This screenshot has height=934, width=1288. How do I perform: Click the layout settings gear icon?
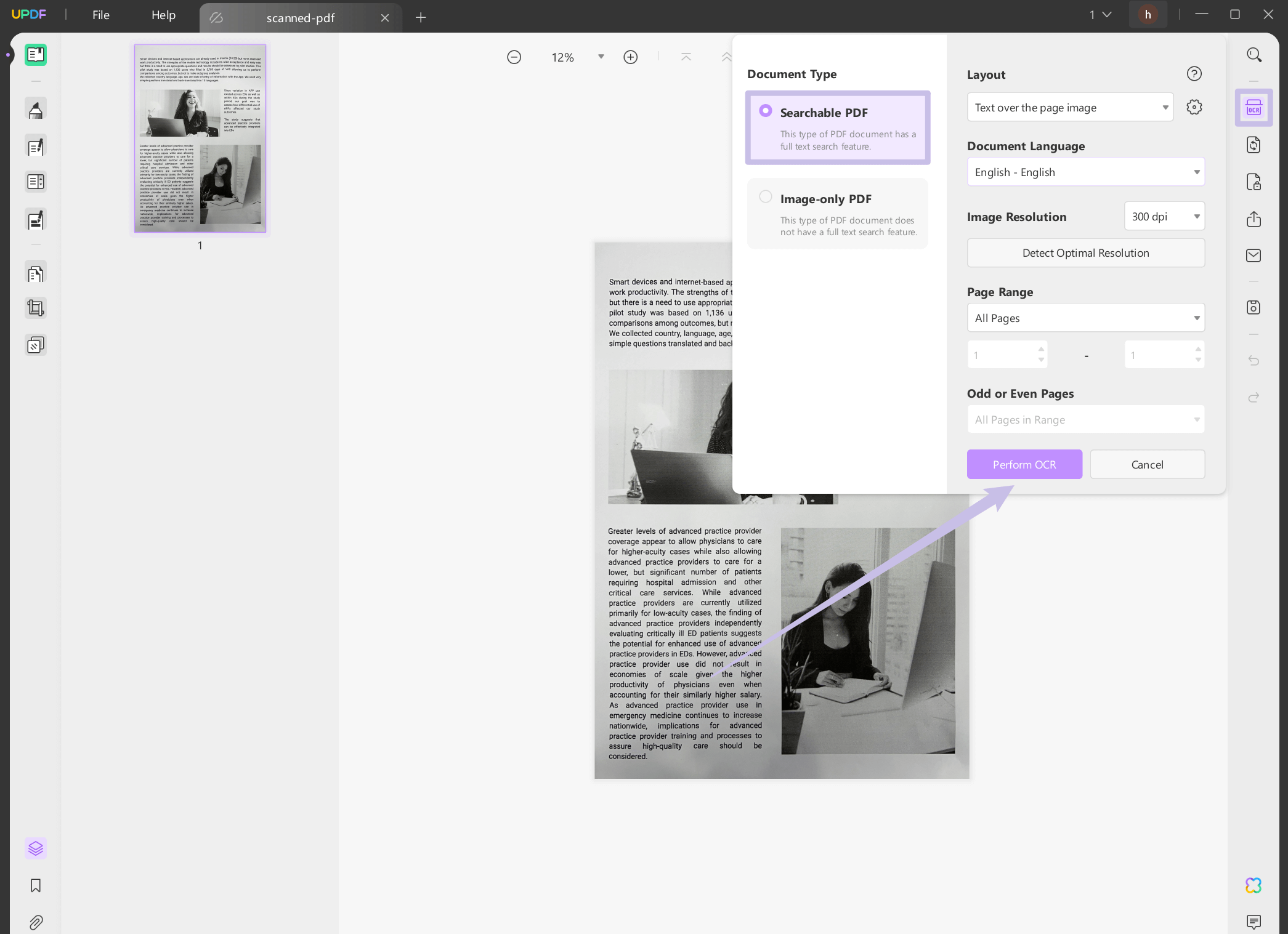[1194, 107]
